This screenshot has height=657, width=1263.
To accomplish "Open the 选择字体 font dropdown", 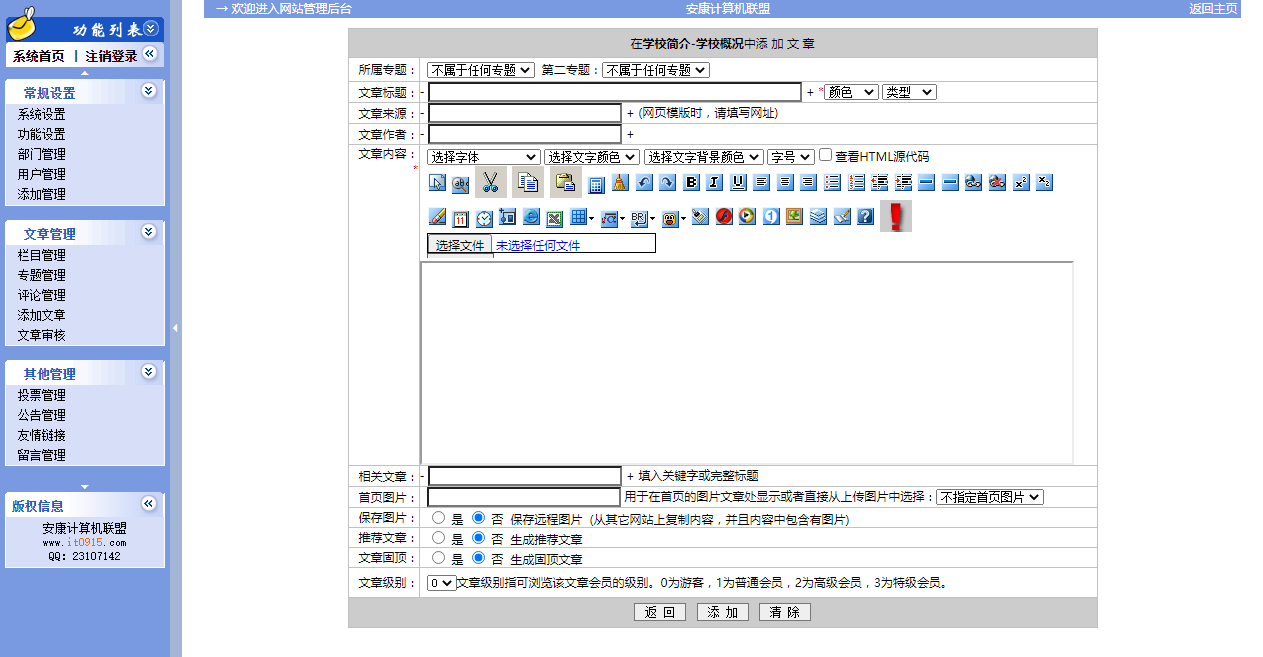I will click(483, 157).
